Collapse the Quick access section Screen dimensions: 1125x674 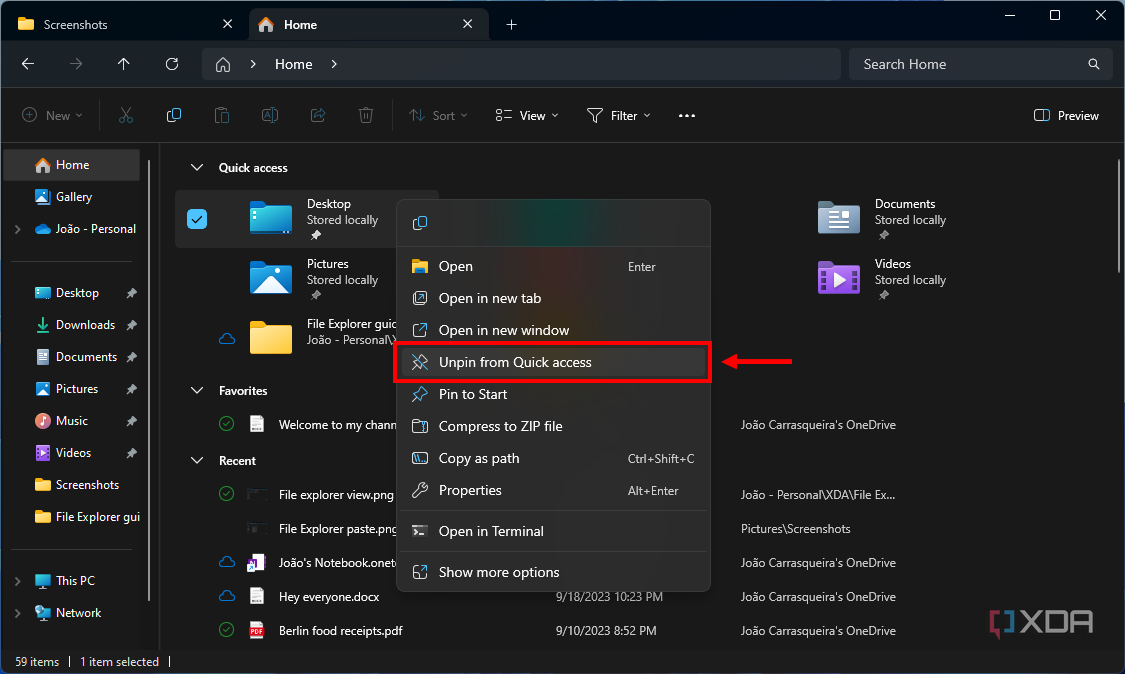[x=197, y=167]
